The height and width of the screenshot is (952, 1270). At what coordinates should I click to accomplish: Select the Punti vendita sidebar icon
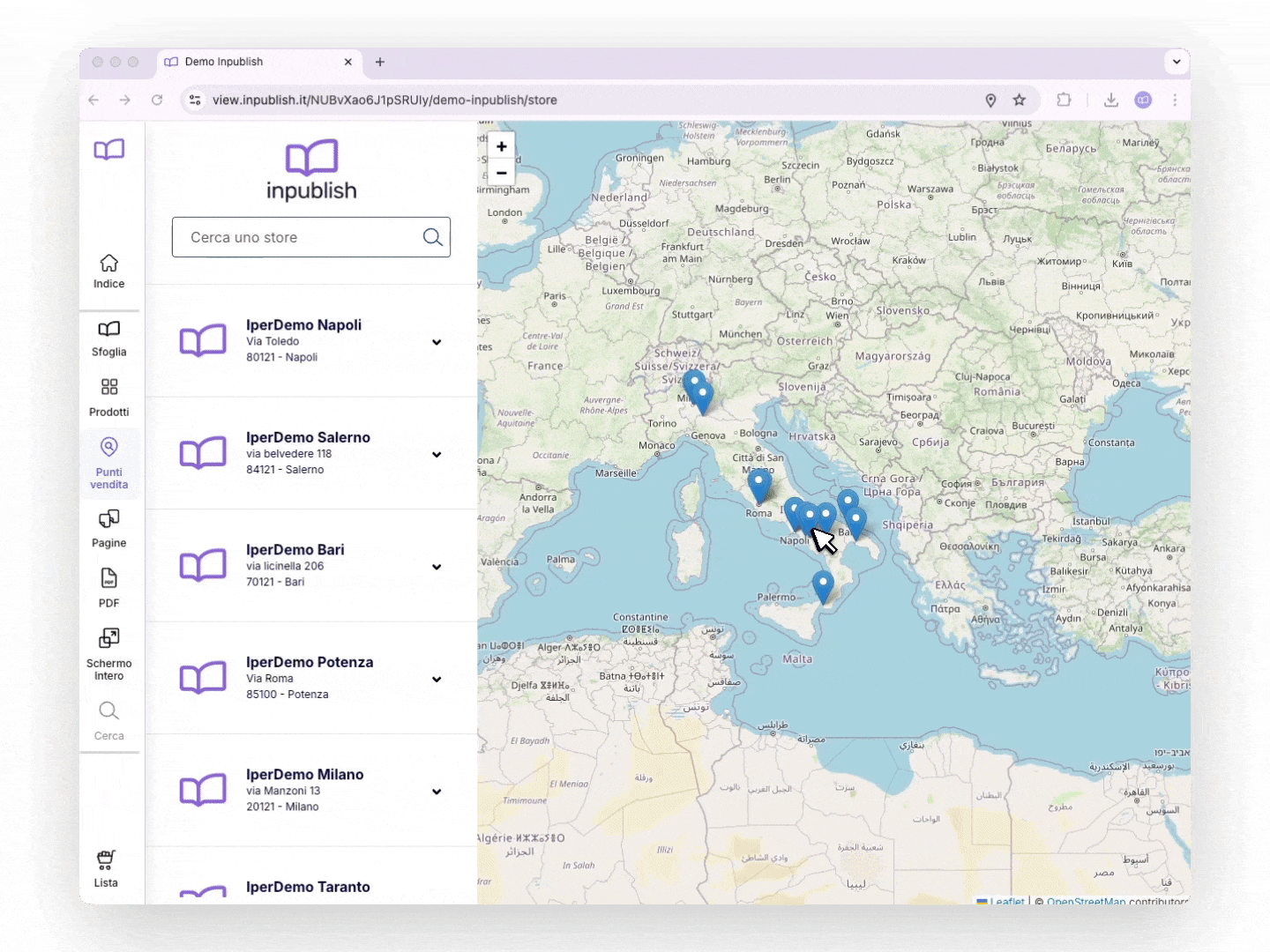(108, 462)
